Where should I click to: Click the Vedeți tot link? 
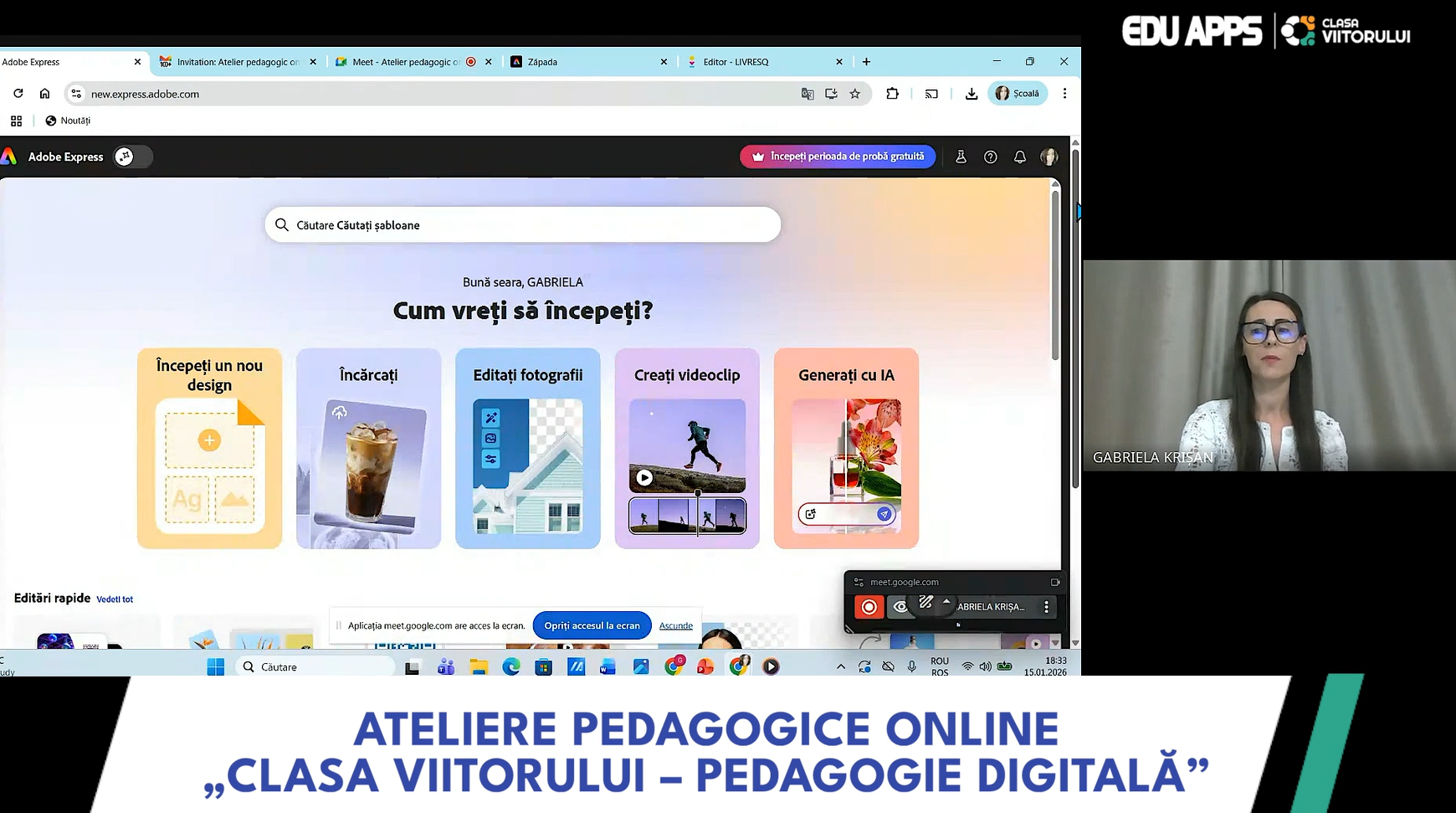point(115,599)
